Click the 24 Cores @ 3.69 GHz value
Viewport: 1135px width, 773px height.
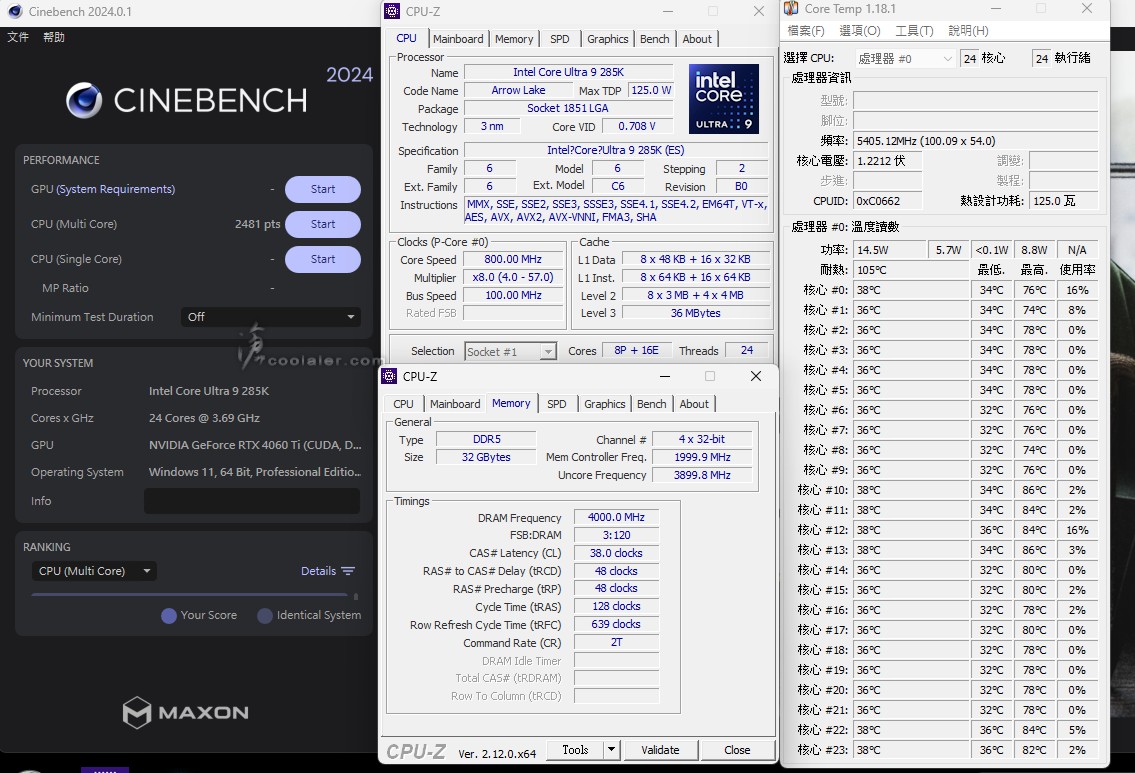pos(204,418)
